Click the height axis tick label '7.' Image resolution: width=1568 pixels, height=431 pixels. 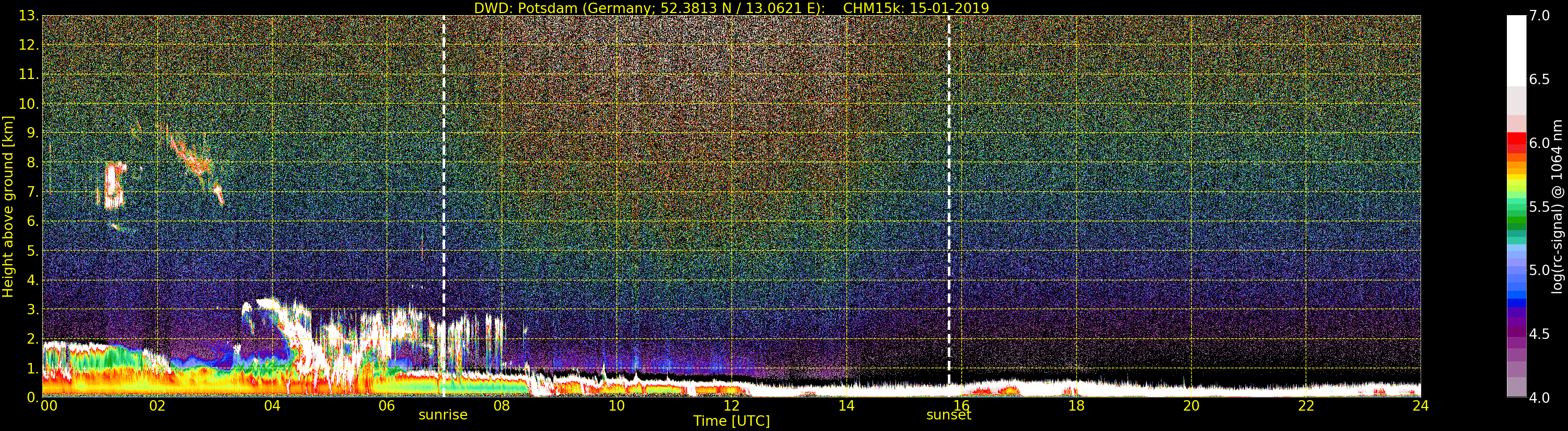32,192
